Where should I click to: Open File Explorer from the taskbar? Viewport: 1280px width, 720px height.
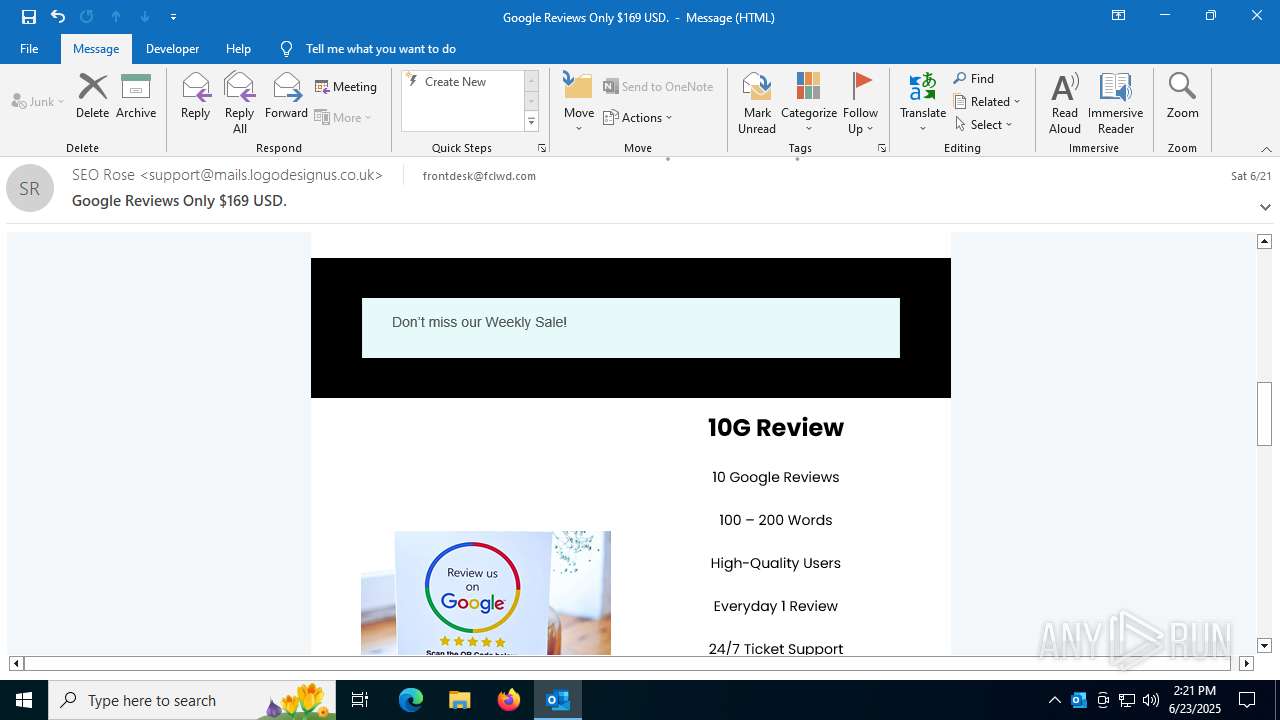(x=459, y=700)
